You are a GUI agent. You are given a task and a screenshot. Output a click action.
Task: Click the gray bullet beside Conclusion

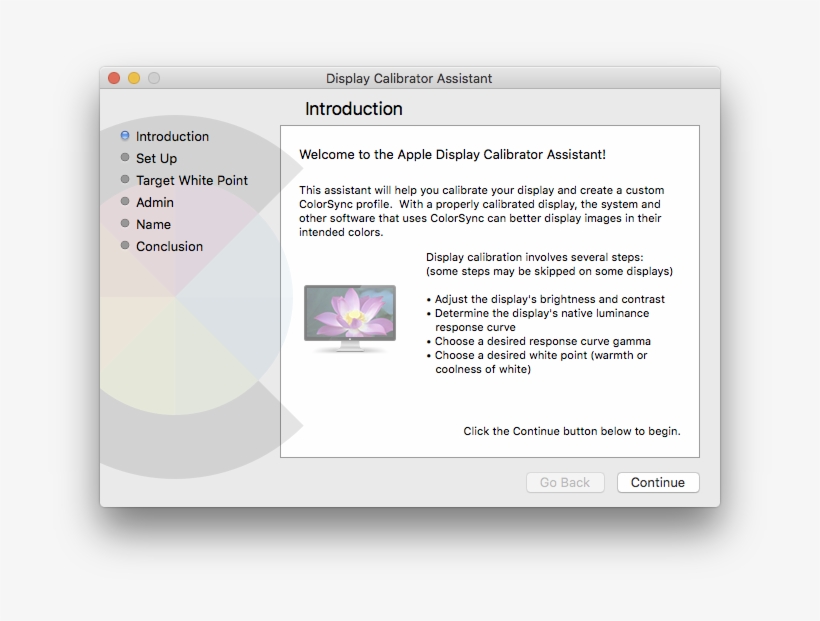(125, 245)
